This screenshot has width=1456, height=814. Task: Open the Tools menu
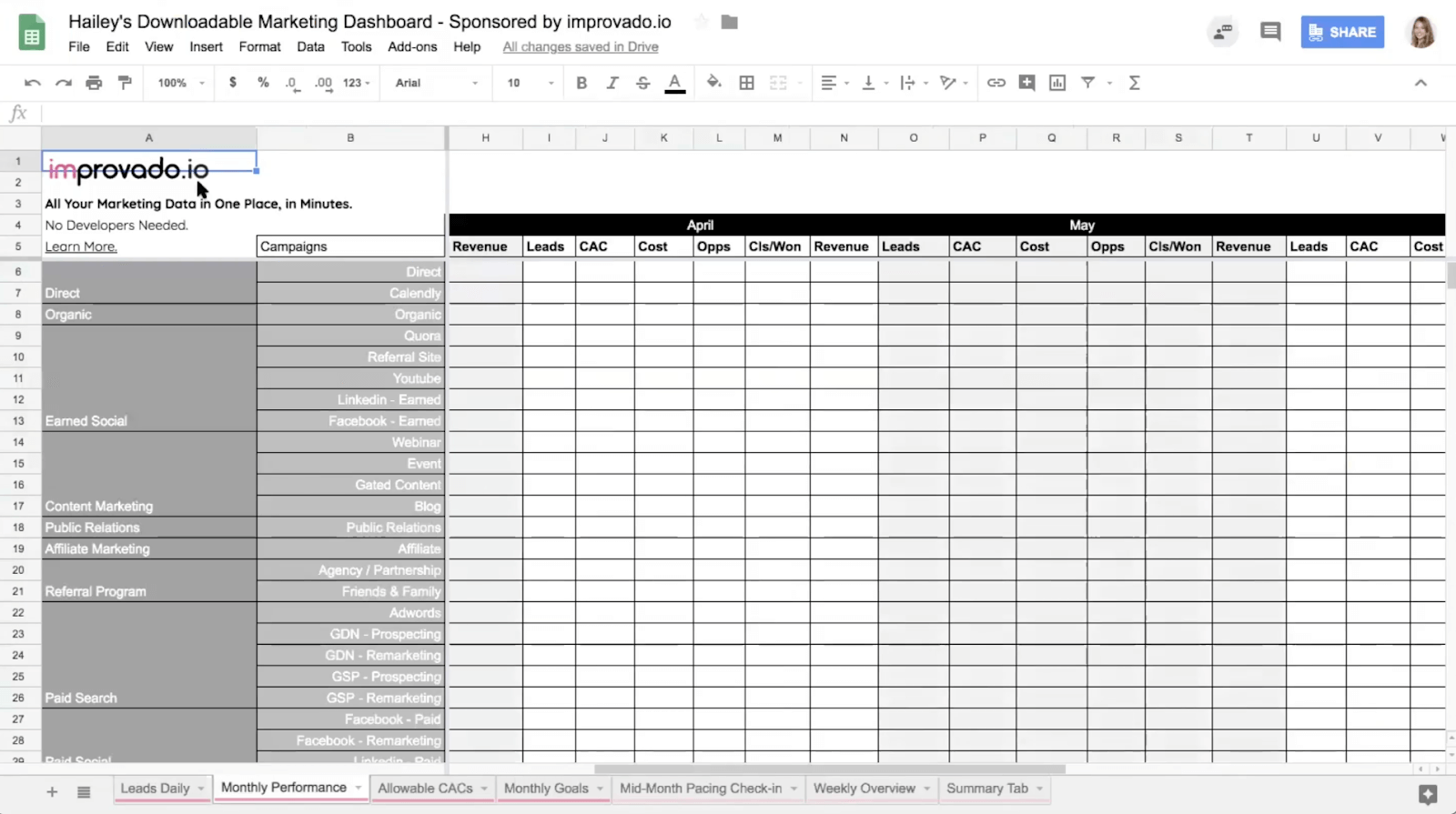pos(356,46)
